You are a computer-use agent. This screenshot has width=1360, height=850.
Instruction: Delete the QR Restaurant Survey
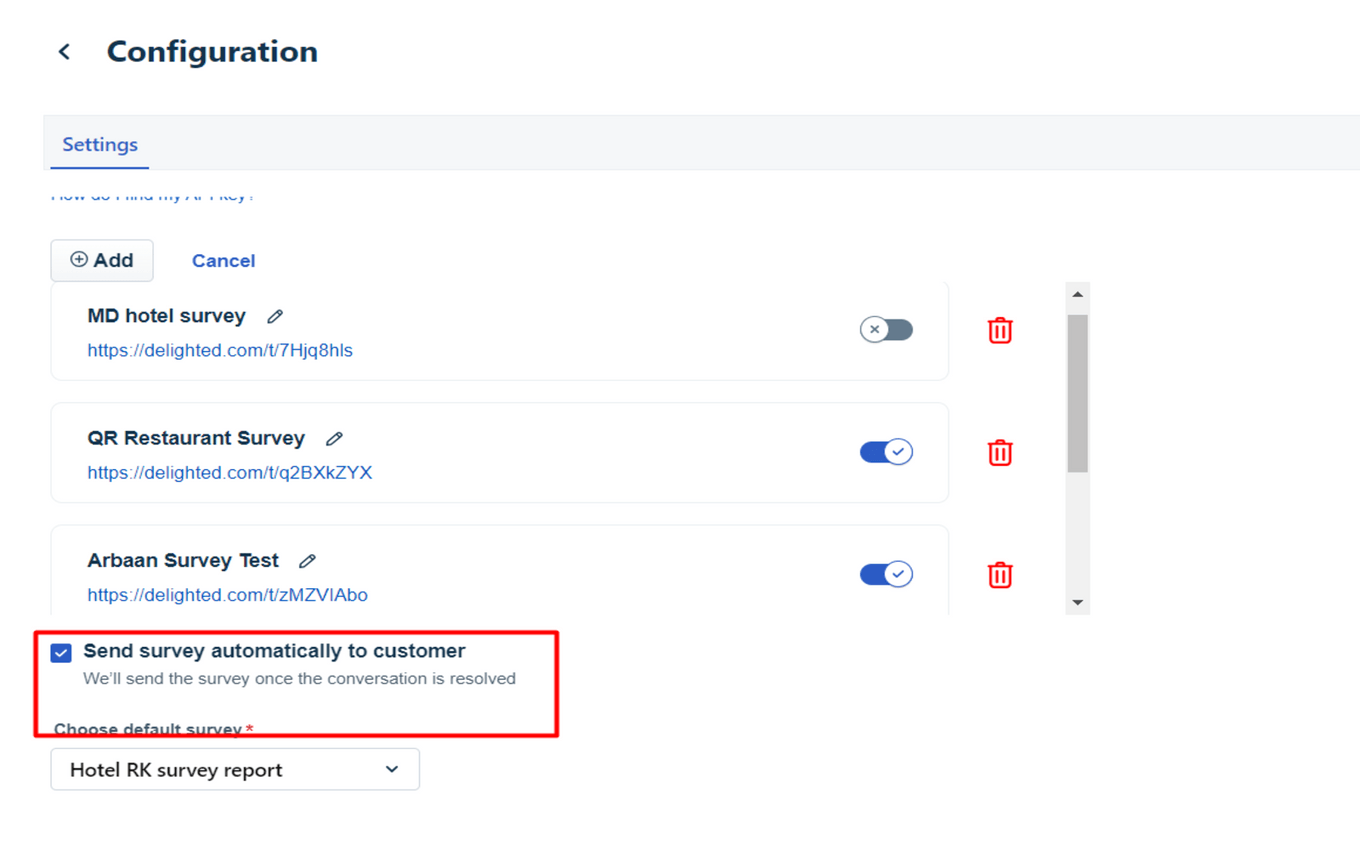pyautogui.click(x=1000, y=452)
